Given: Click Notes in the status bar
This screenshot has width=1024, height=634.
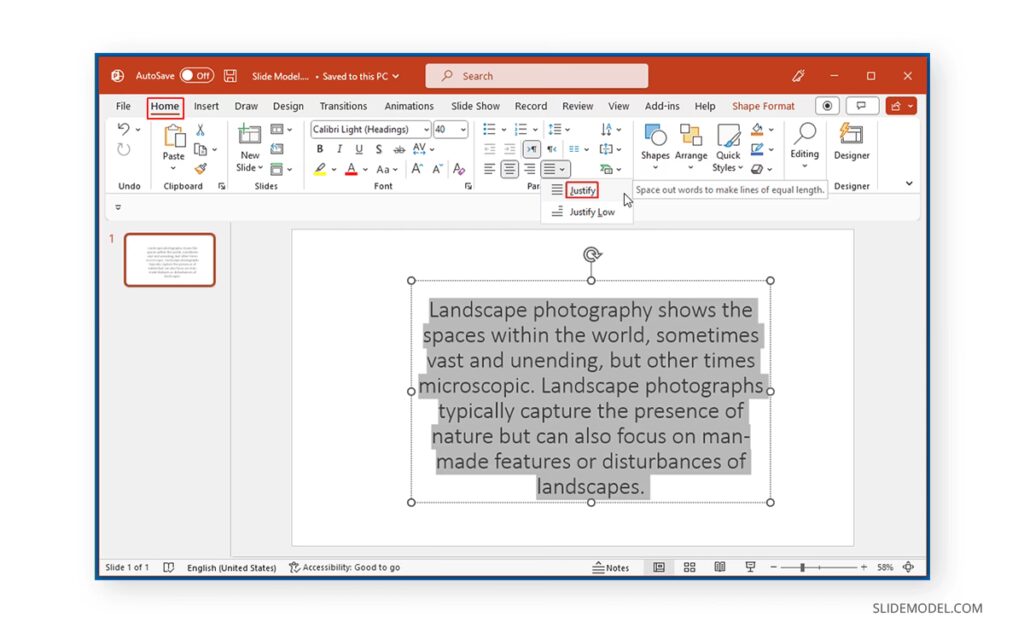Looking at the screenshot, I should click(611, 567).
